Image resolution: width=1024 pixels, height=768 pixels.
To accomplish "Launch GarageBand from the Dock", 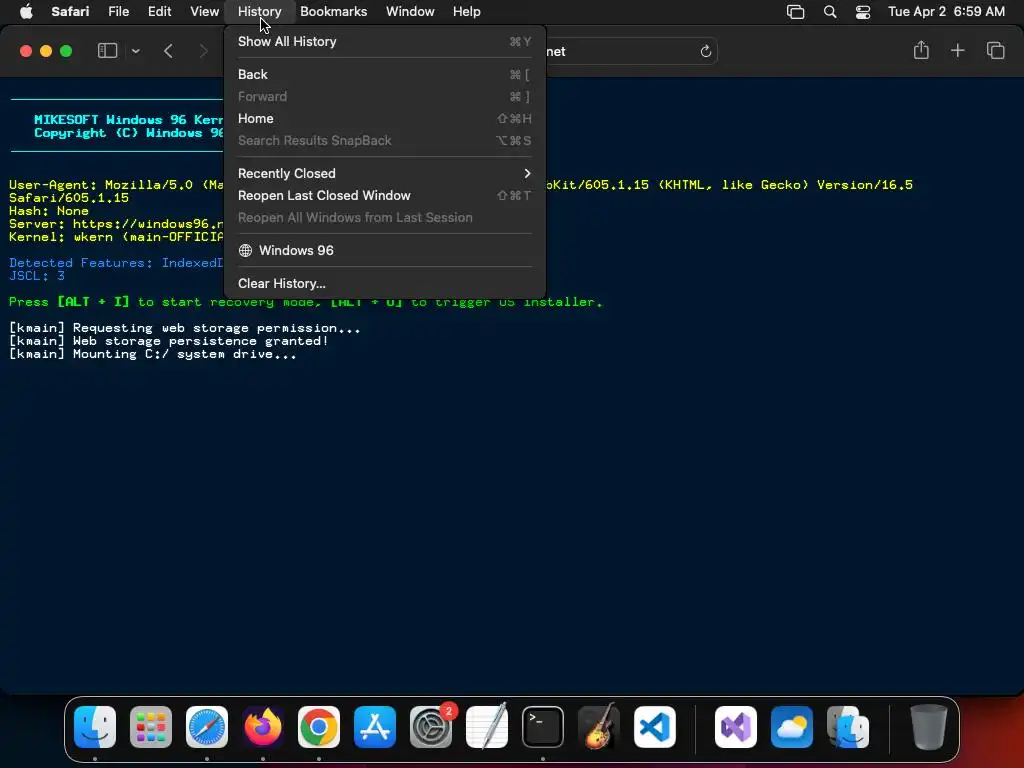I will click(x=599, y=727).
